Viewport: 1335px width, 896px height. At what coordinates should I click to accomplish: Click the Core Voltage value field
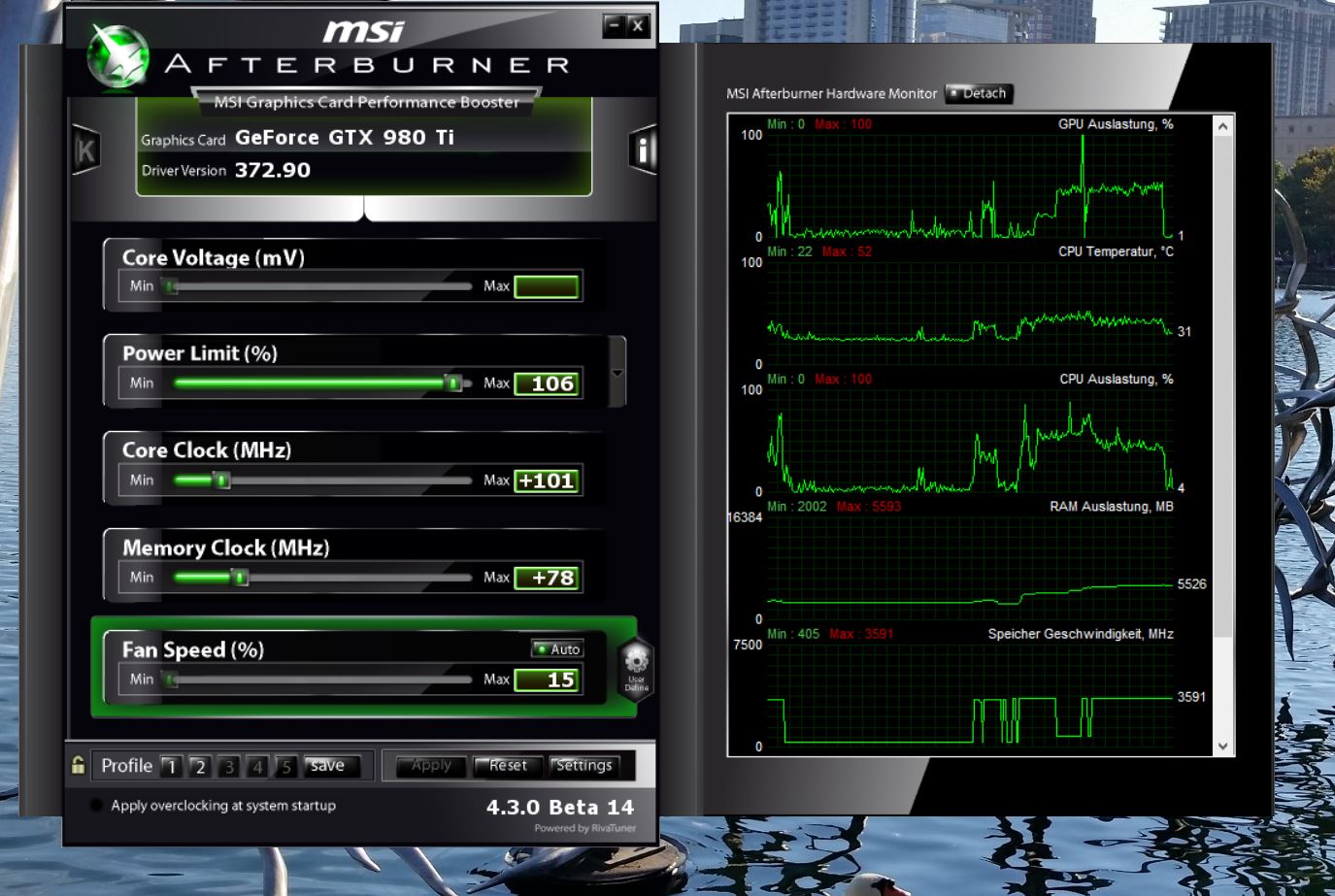coord(547,286)
